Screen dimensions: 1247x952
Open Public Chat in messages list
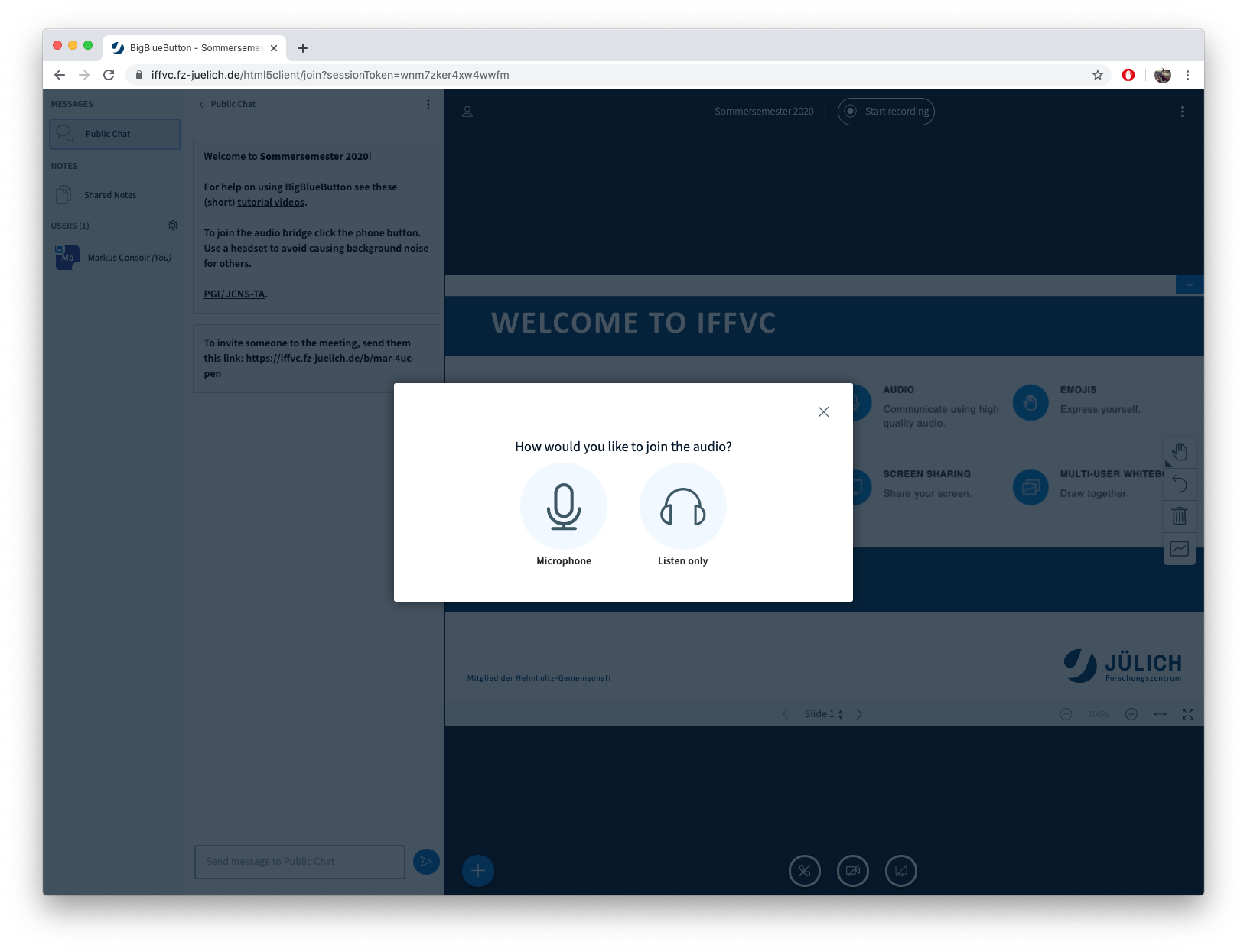tap(115, 134)
